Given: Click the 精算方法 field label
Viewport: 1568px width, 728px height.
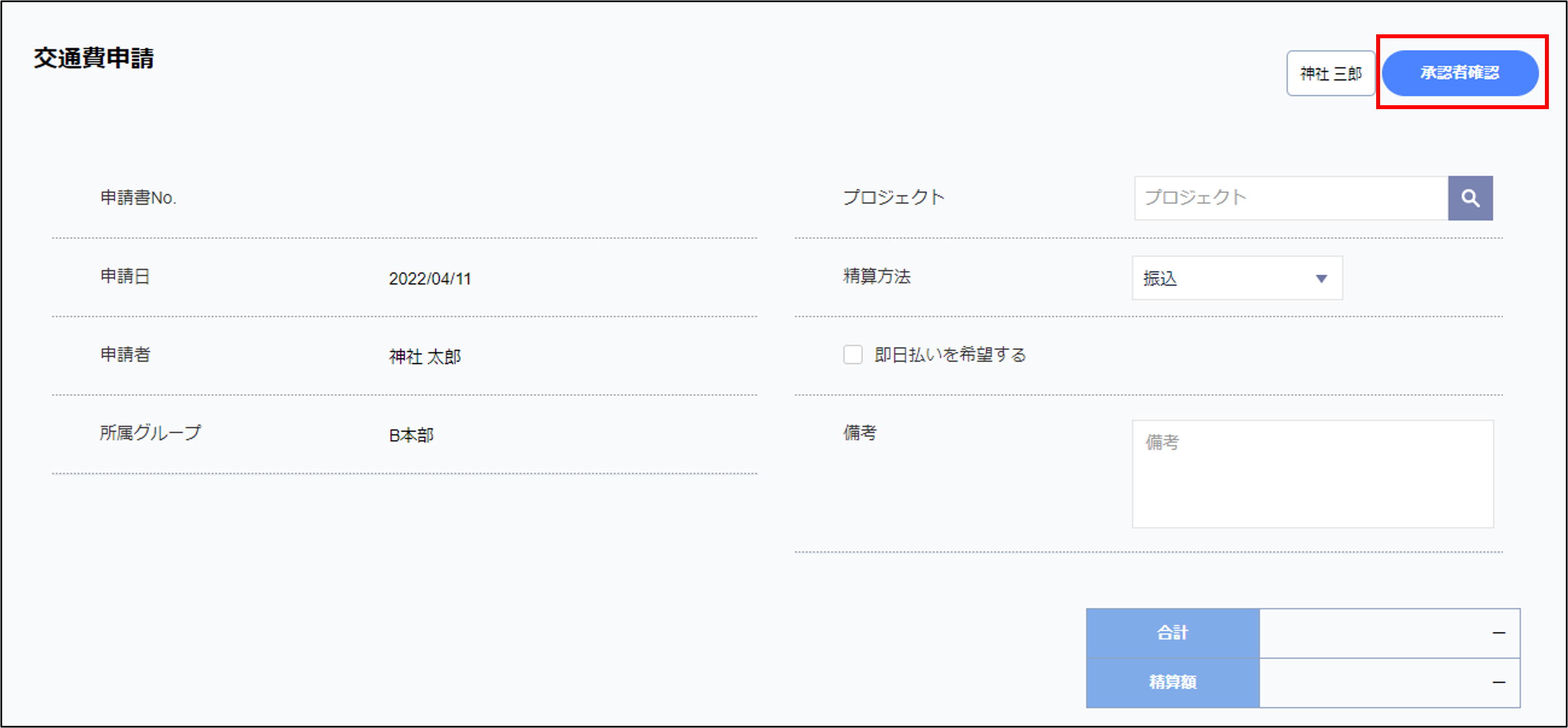Looking at the screenshot, I should click(x=877, y=276).
